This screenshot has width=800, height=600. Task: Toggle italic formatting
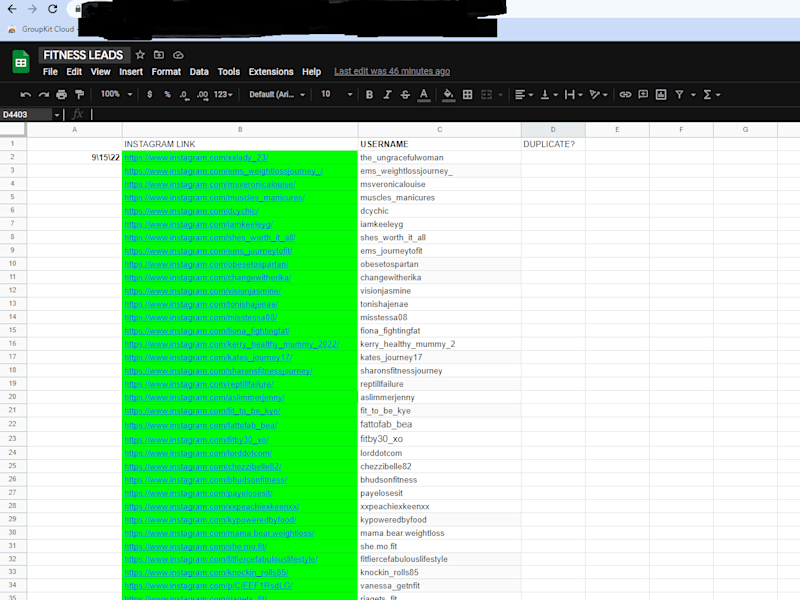pos(387,94)
